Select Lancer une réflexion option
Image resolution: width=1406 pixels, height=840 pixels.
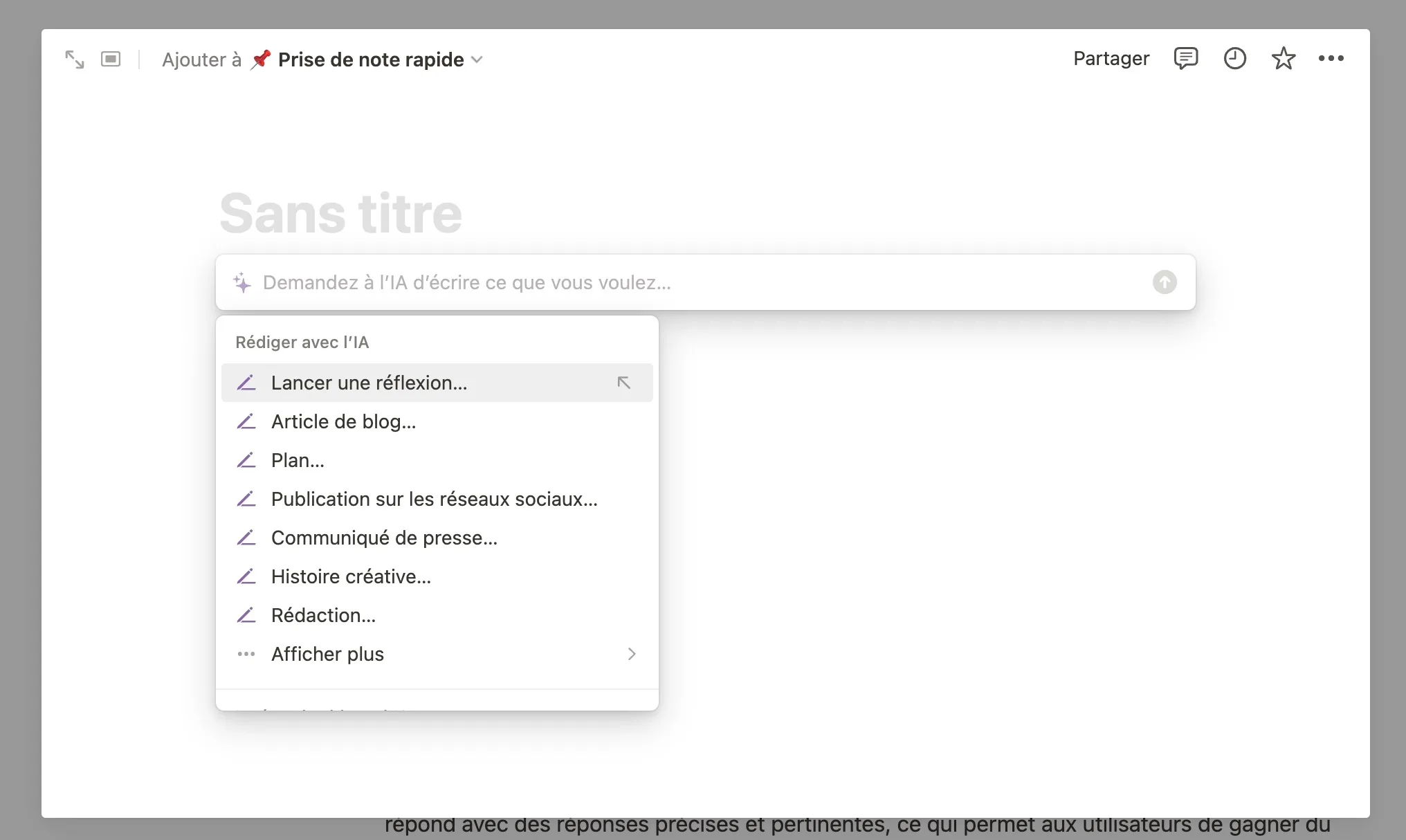pos(369,383)
